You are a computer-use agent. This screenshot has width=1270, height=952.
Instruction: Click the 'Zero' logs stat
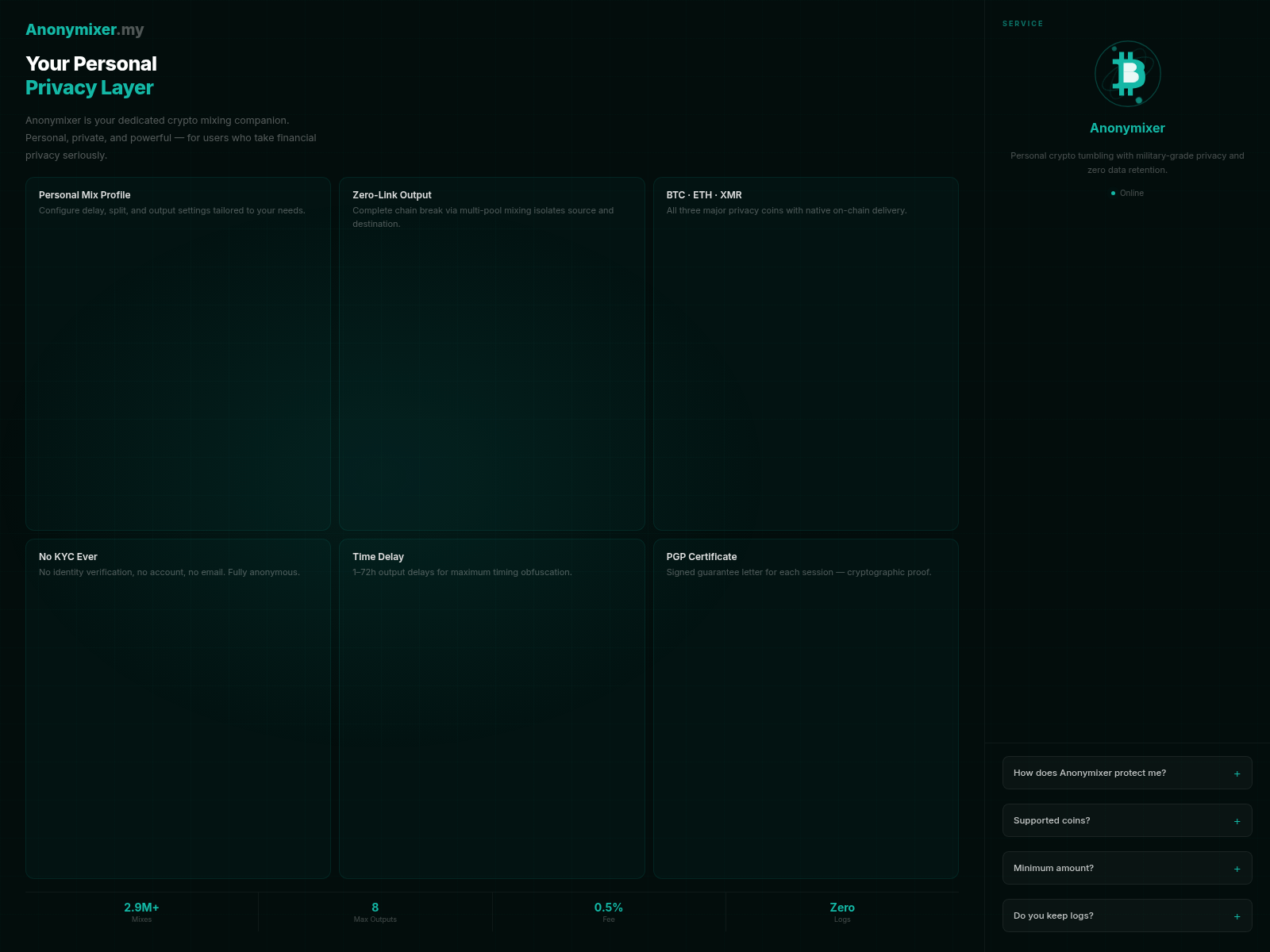point(842,908)
